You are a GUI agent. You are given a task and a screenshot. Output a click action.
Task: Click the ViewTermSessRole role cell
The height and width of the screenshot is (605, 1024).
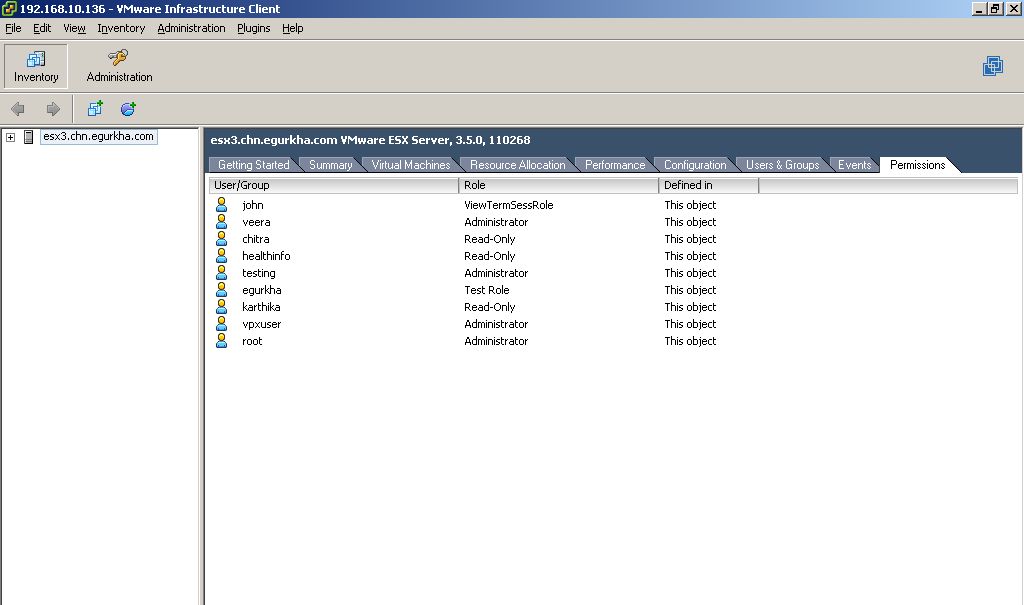[x=509, y=204]
